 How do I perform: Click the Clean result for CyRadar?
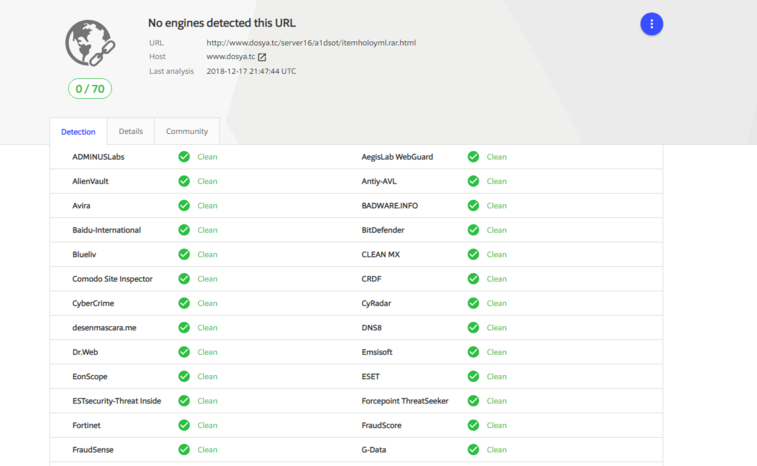tap(496, 303)
